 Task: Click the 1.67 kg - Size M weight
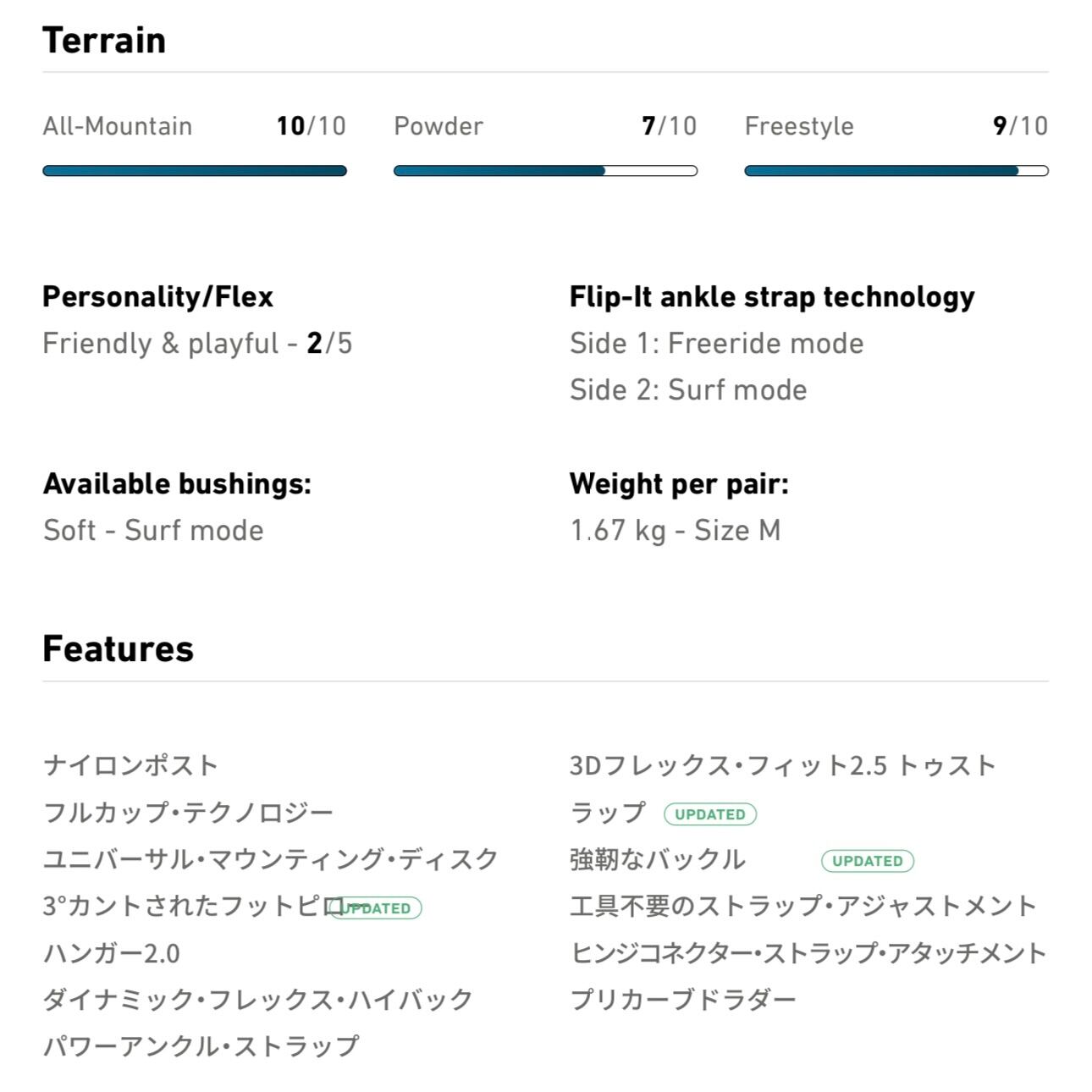[675, 531]
